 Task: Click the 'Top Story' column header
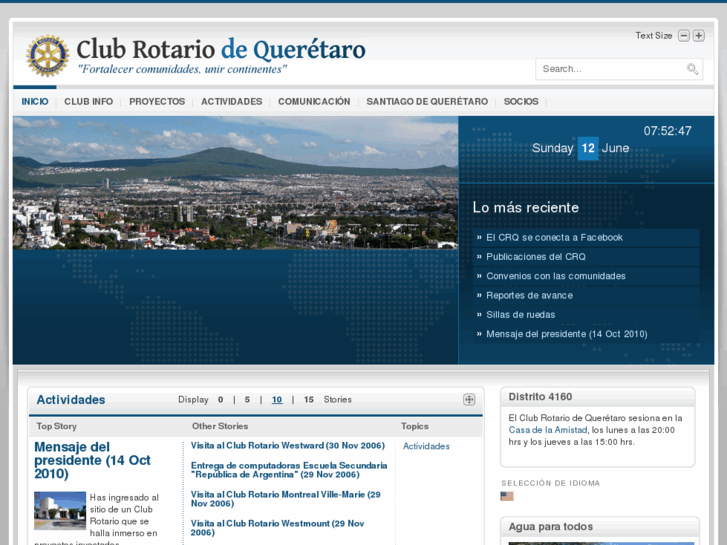click(57, 426)
